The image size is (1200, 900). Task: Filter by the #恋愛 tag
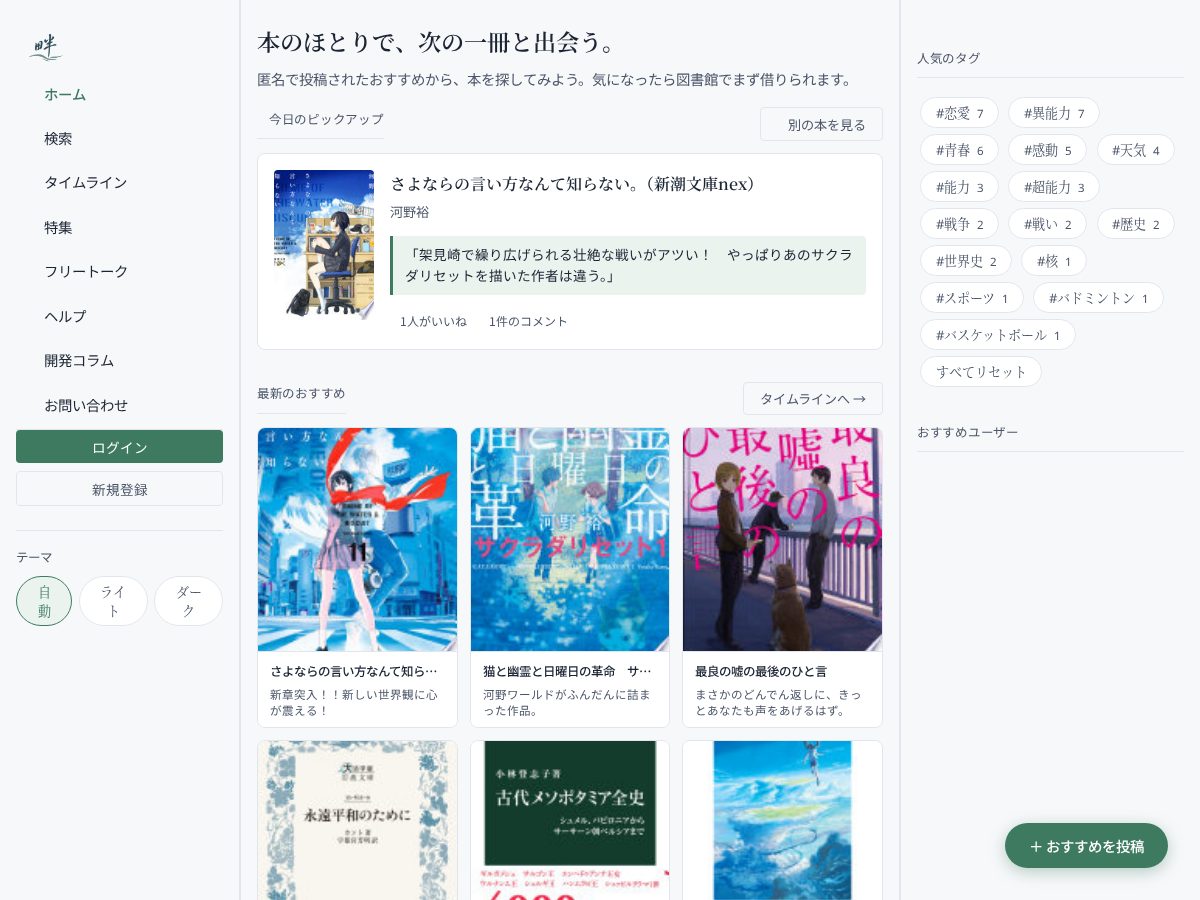959,113
